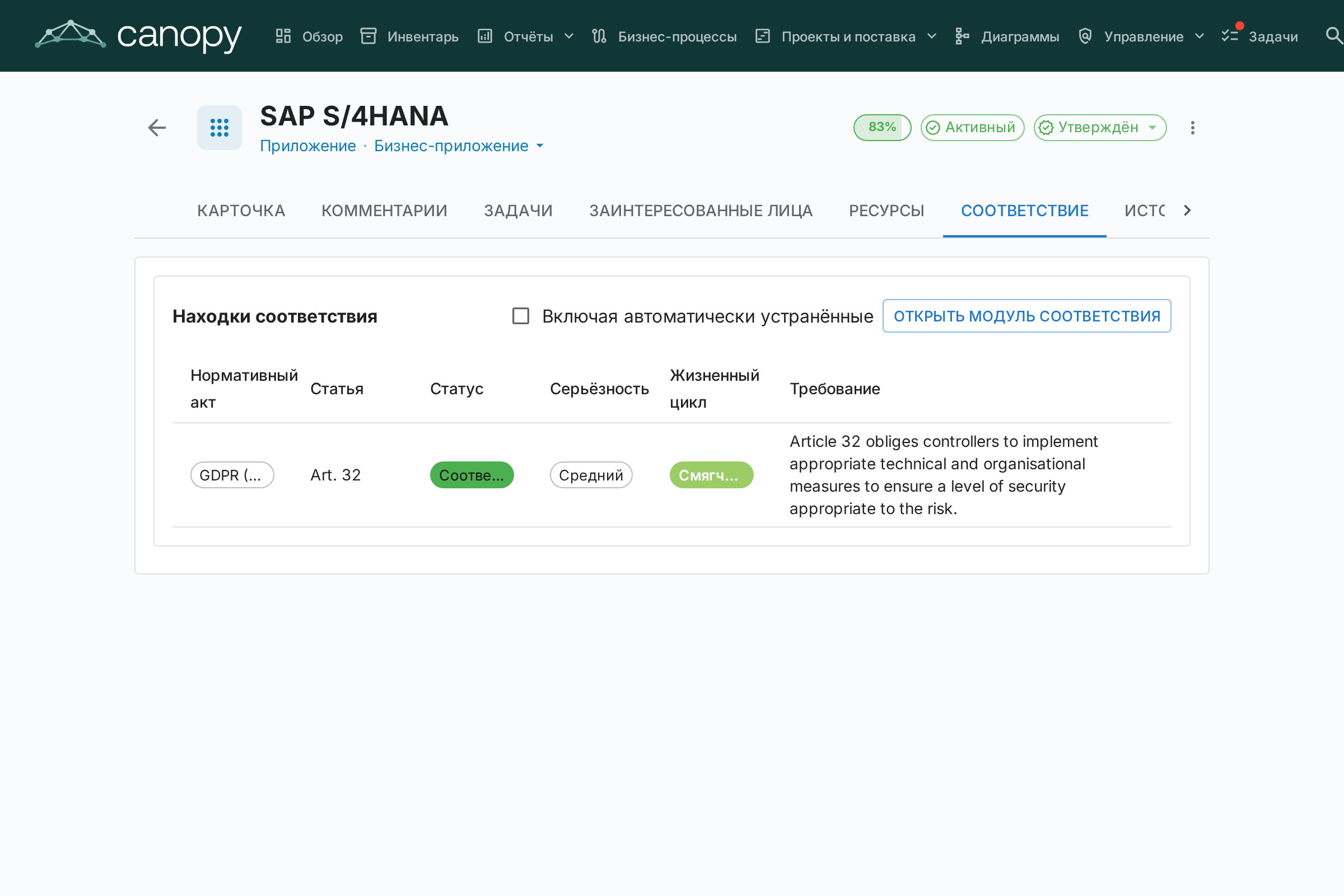The image size is (1344, 896).
Task: Click the Активный status badge
Action: pos(972,128)
